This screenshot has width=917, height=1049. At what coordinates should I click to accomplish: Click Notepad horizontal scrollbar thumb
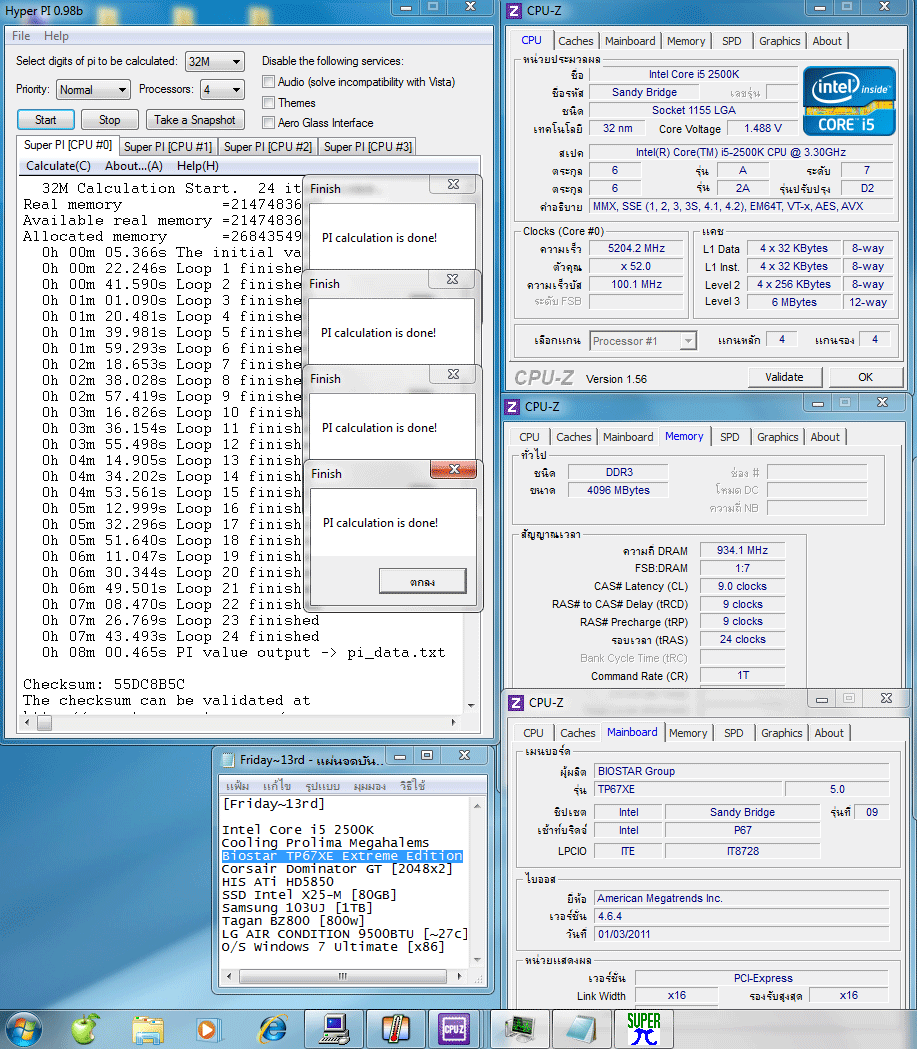click(343, 976)
